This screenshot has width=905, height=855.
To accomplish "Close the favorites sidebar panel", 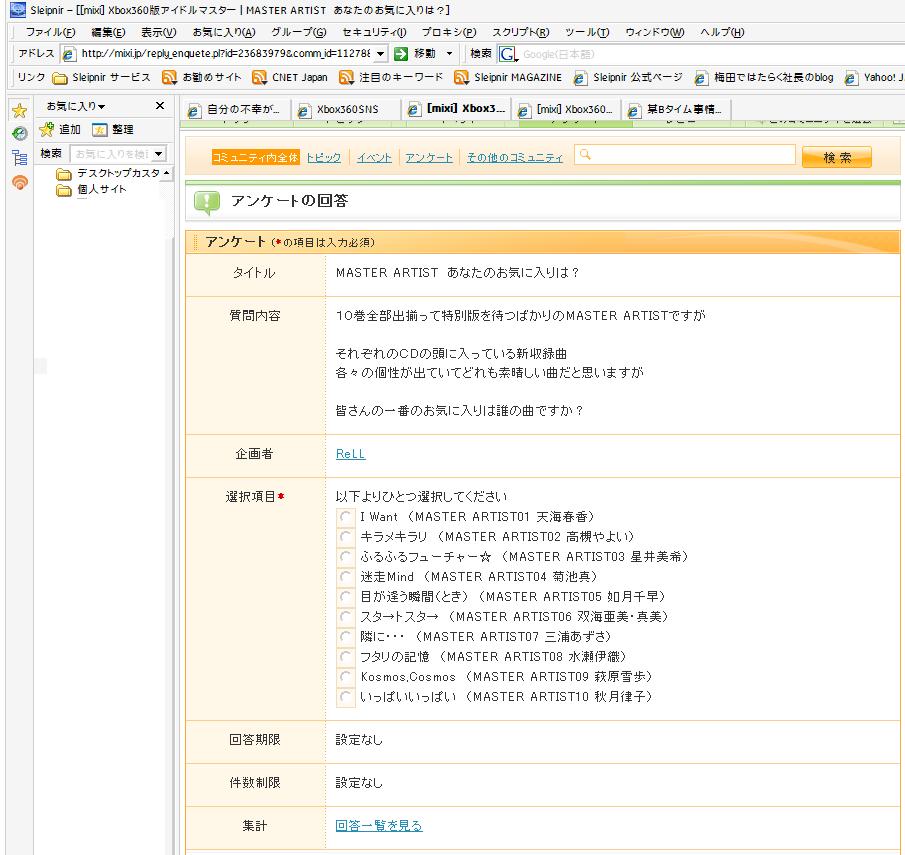I will pyautogui.click(x=160, y=106).
